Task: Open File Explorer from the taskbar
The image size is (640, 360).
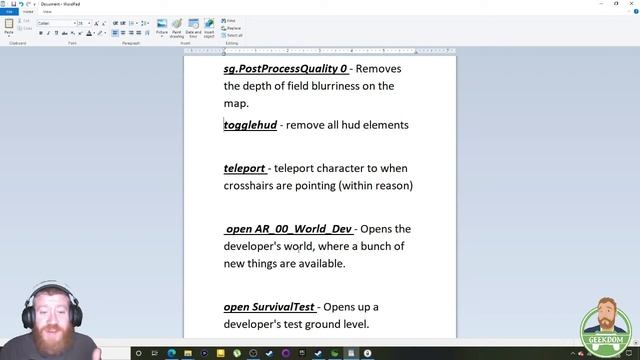Action: click(188, 353)
